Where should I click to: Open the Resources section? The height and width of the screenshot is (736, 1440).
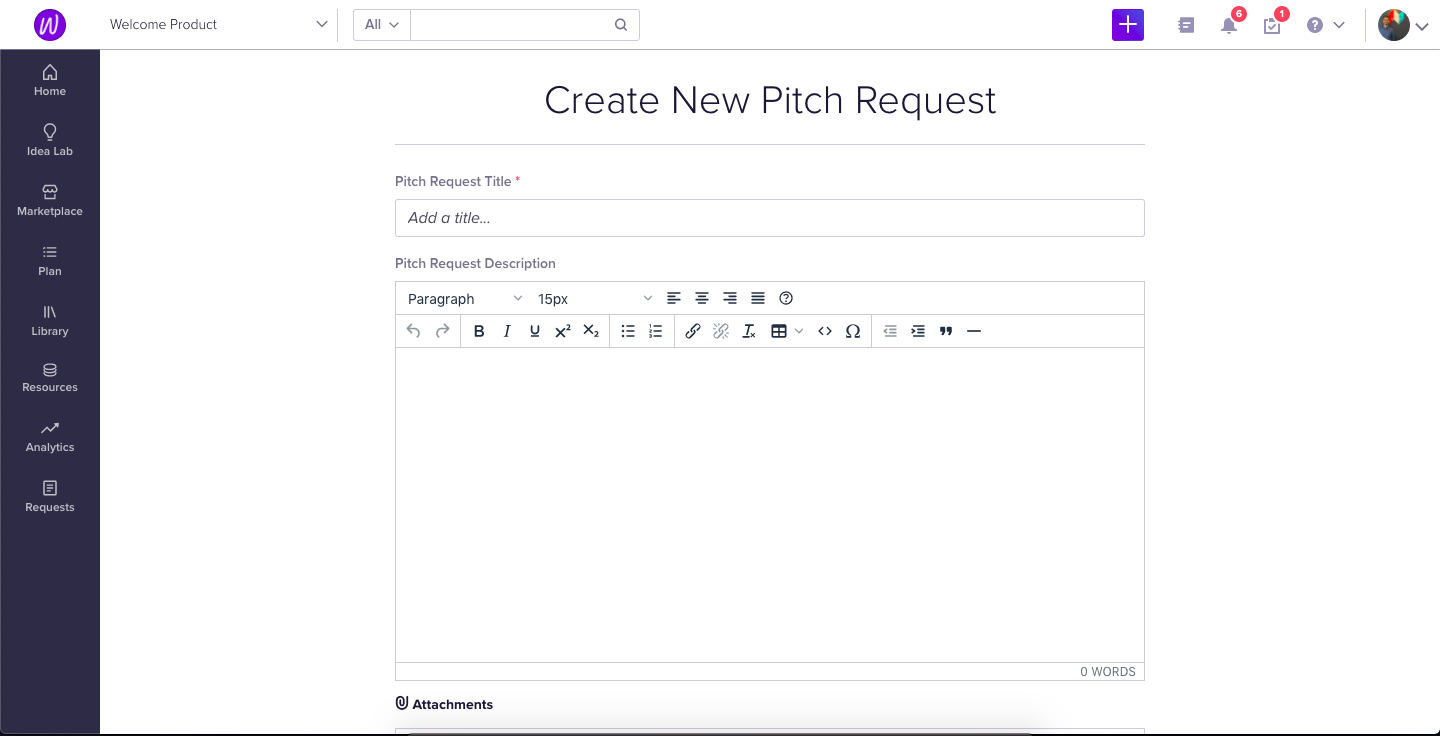[x=50, y=377]
